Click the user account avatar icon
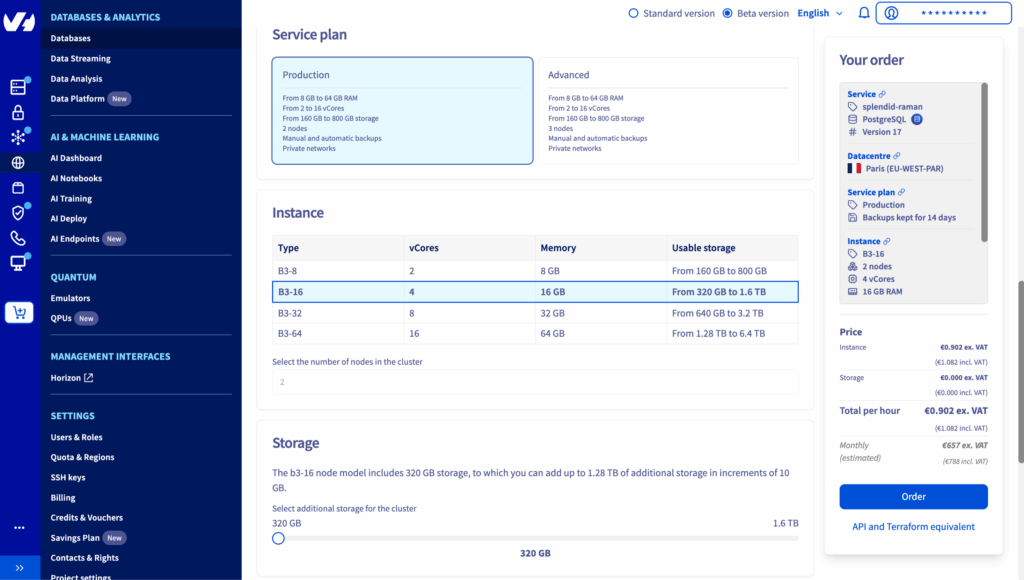The width and height of the screenshot is (1024, 580). tap(891, 13)
